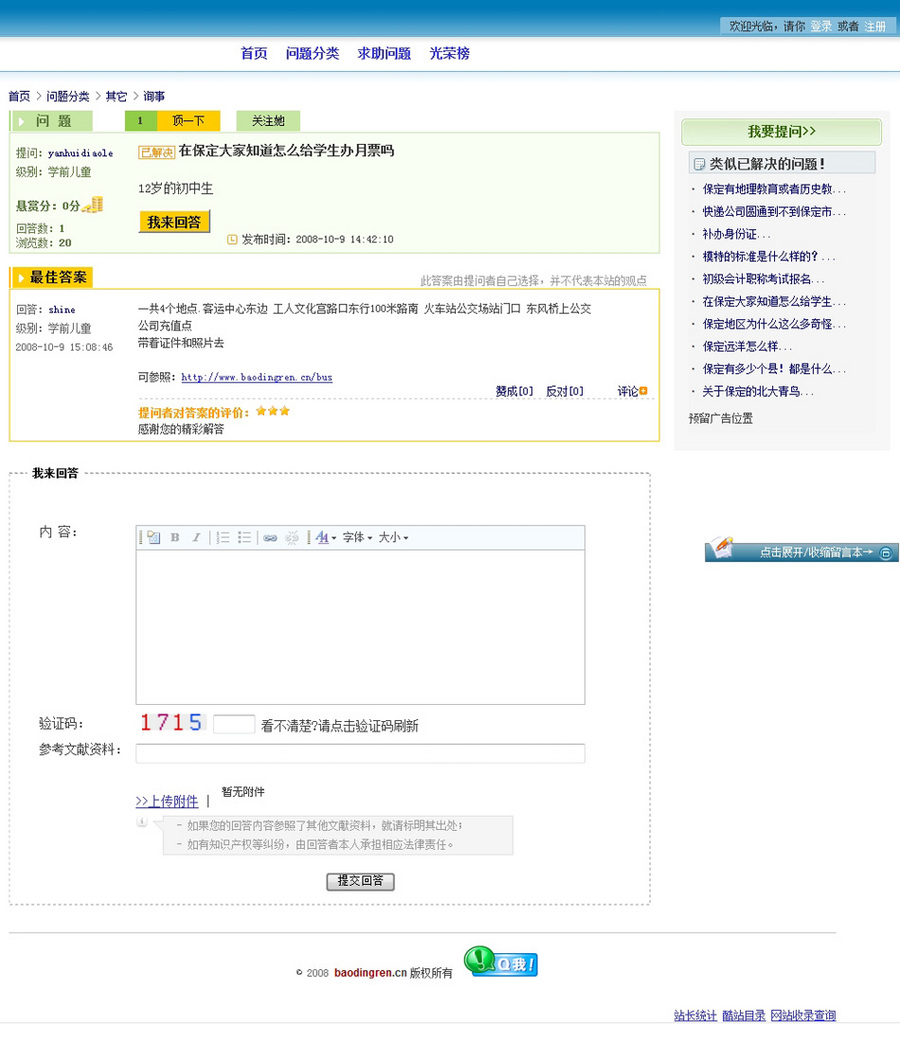Click the paste-as-text editor icon
The width and height of the screenshot is (900, 1064).
tap(154, 537)
